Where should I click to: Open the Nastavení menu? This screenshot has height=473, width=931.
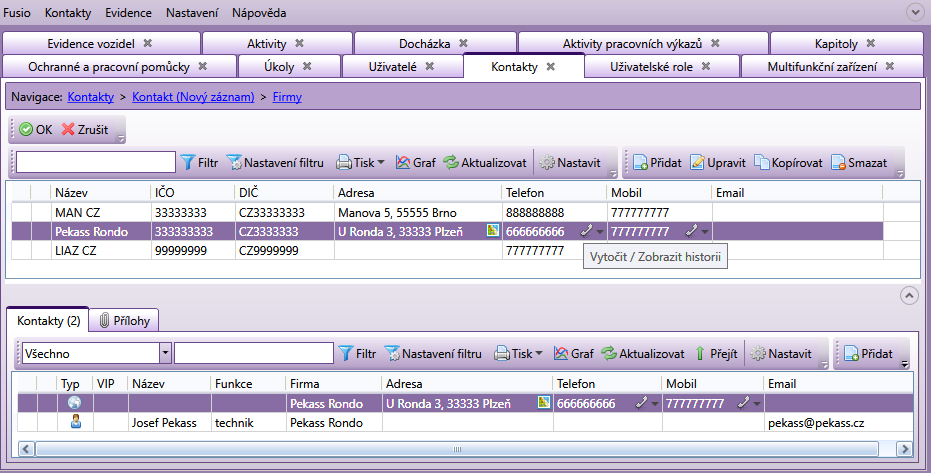(192, 12)
